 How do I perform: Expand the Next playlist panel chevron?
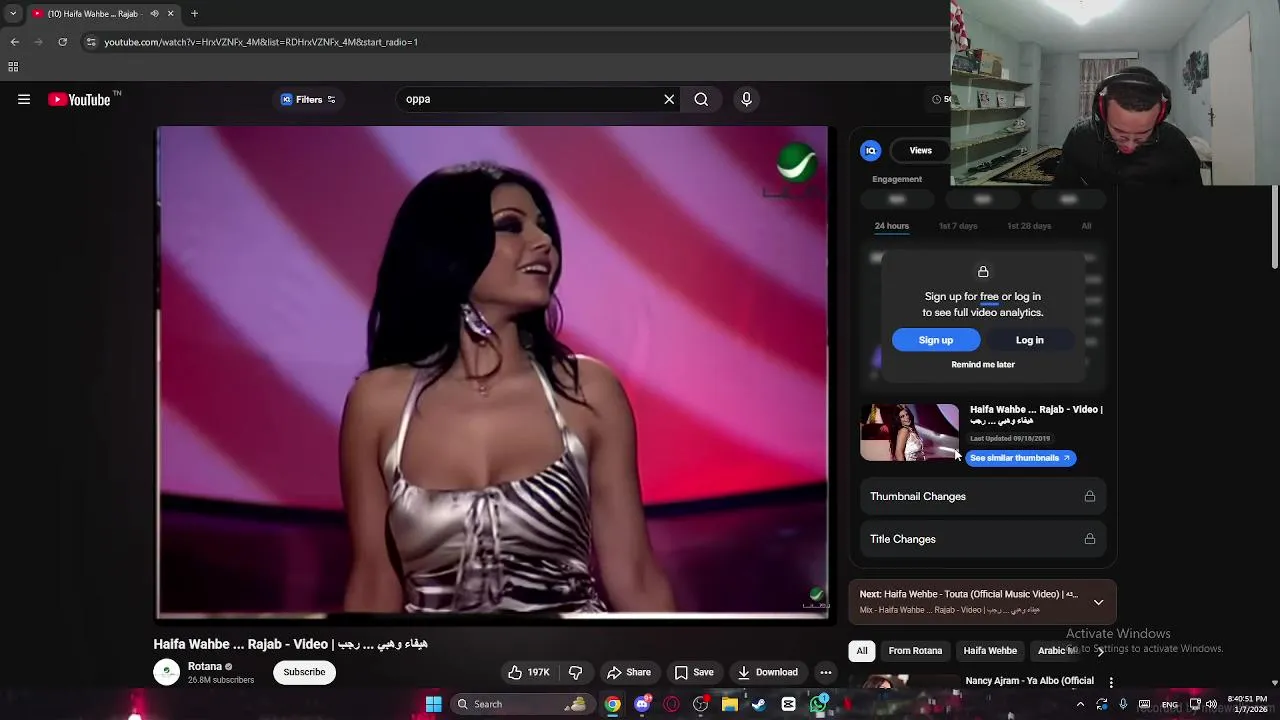click(x=1098, y=602)
